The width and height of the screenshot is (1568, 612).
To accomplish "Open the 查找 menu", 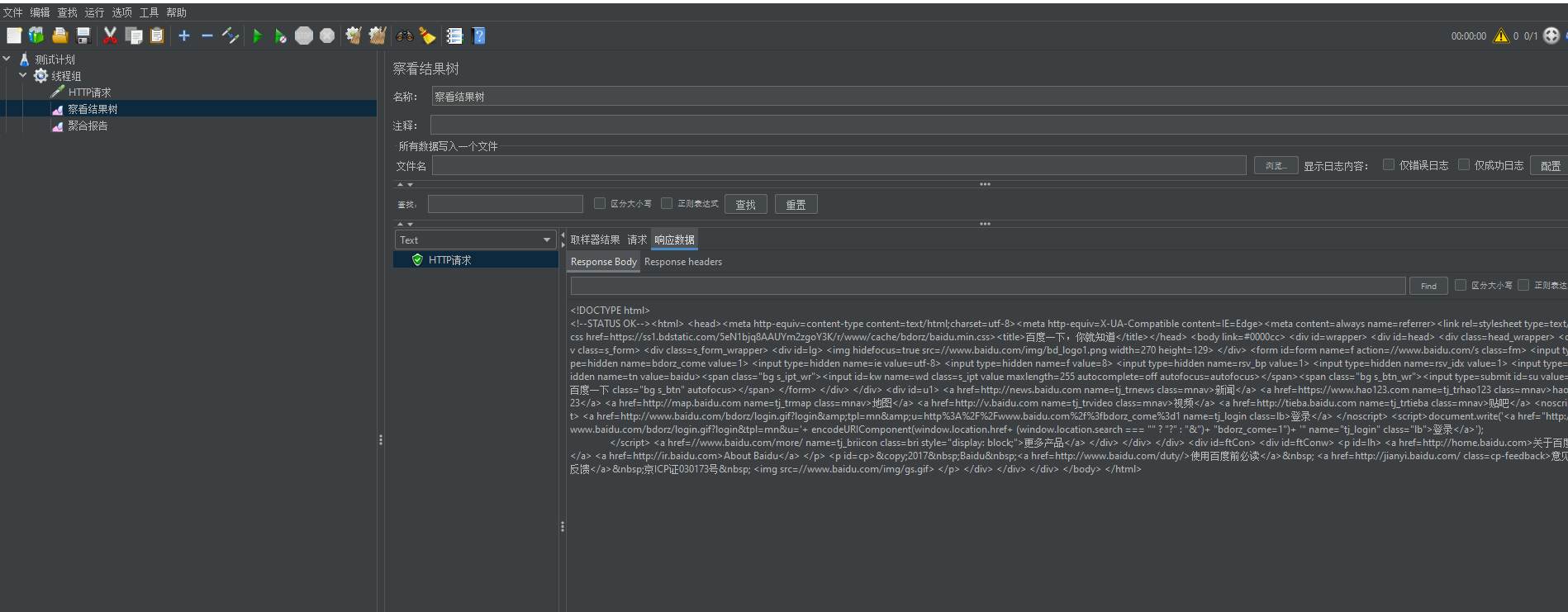I will tap(67, 12).
